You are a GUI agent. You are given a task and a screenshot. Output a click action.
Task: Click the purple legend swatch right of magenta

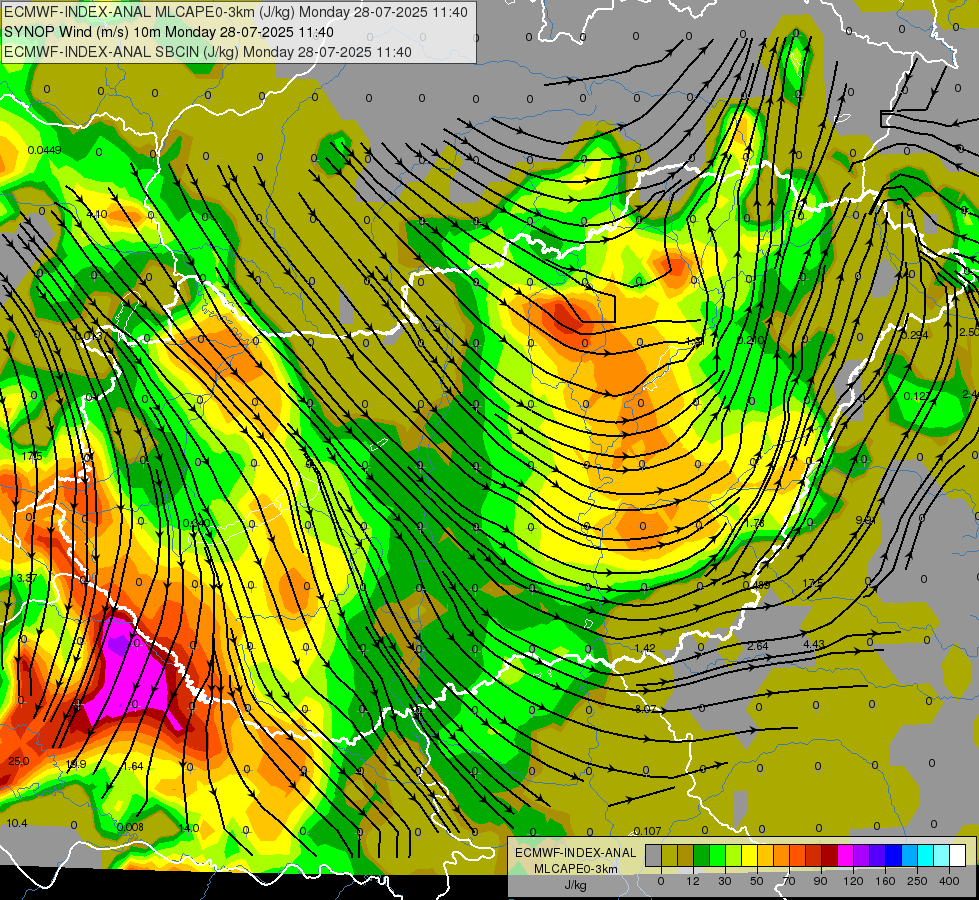point(862,856)
